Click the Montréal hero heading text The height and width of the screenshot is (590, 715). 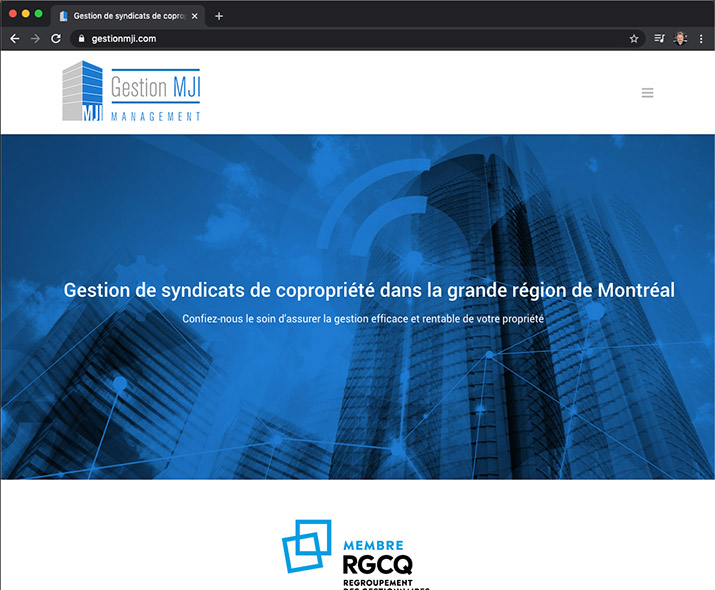coord(369,290)
